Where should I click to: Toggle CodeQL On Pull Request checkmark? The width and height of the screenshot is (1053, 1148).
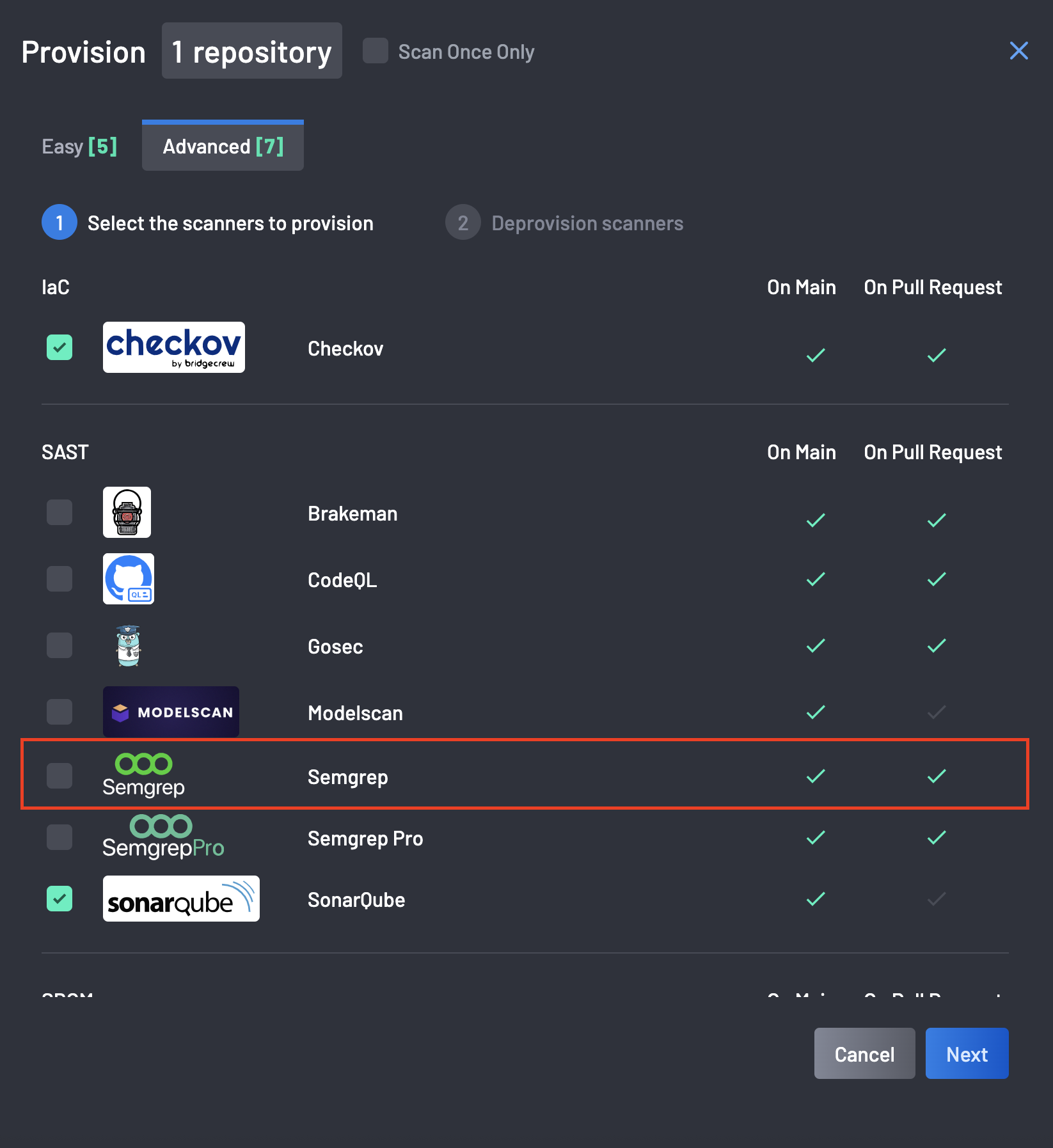point(937,579)
